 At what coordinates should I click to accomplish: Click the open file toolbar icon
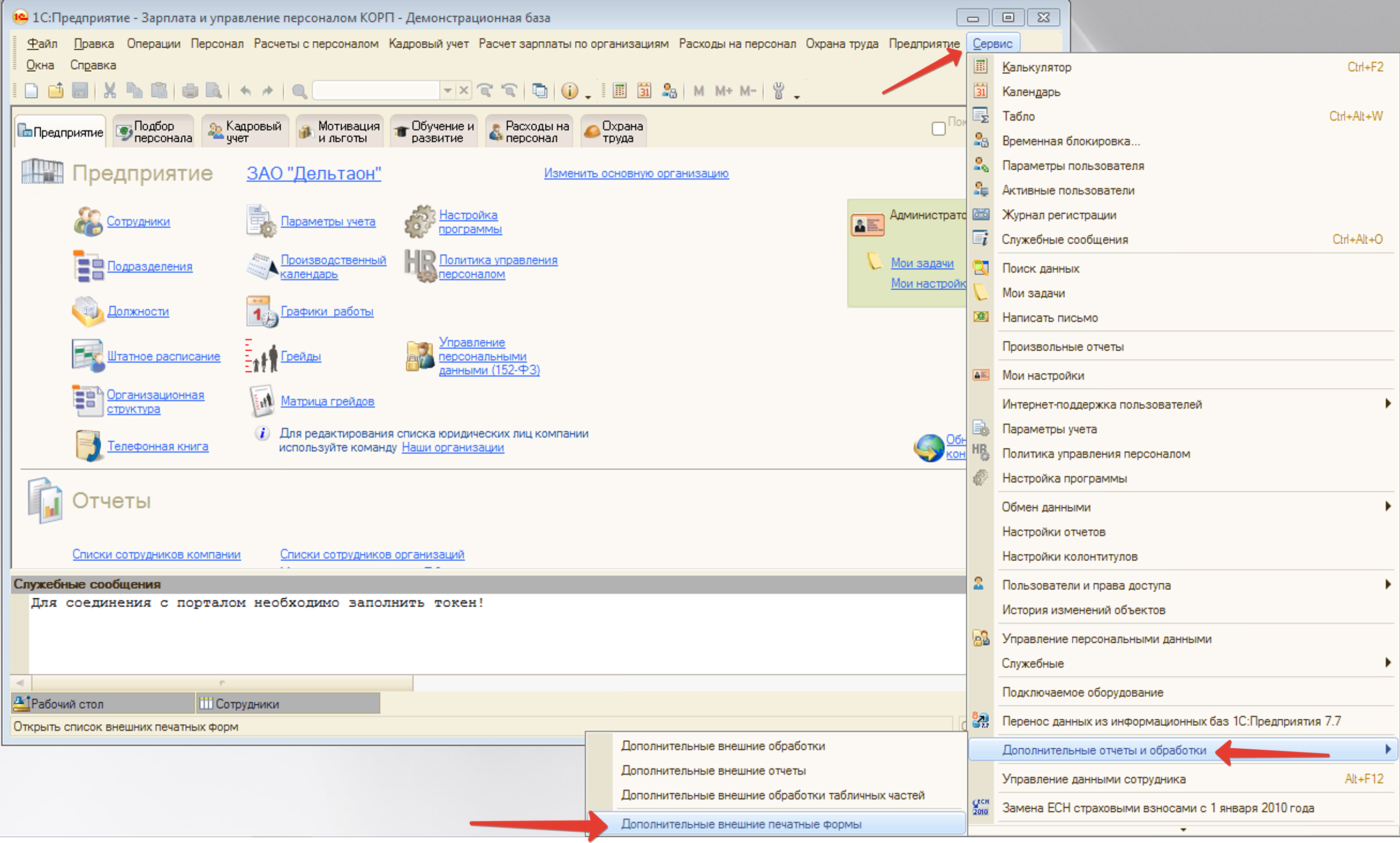(56, 91)
